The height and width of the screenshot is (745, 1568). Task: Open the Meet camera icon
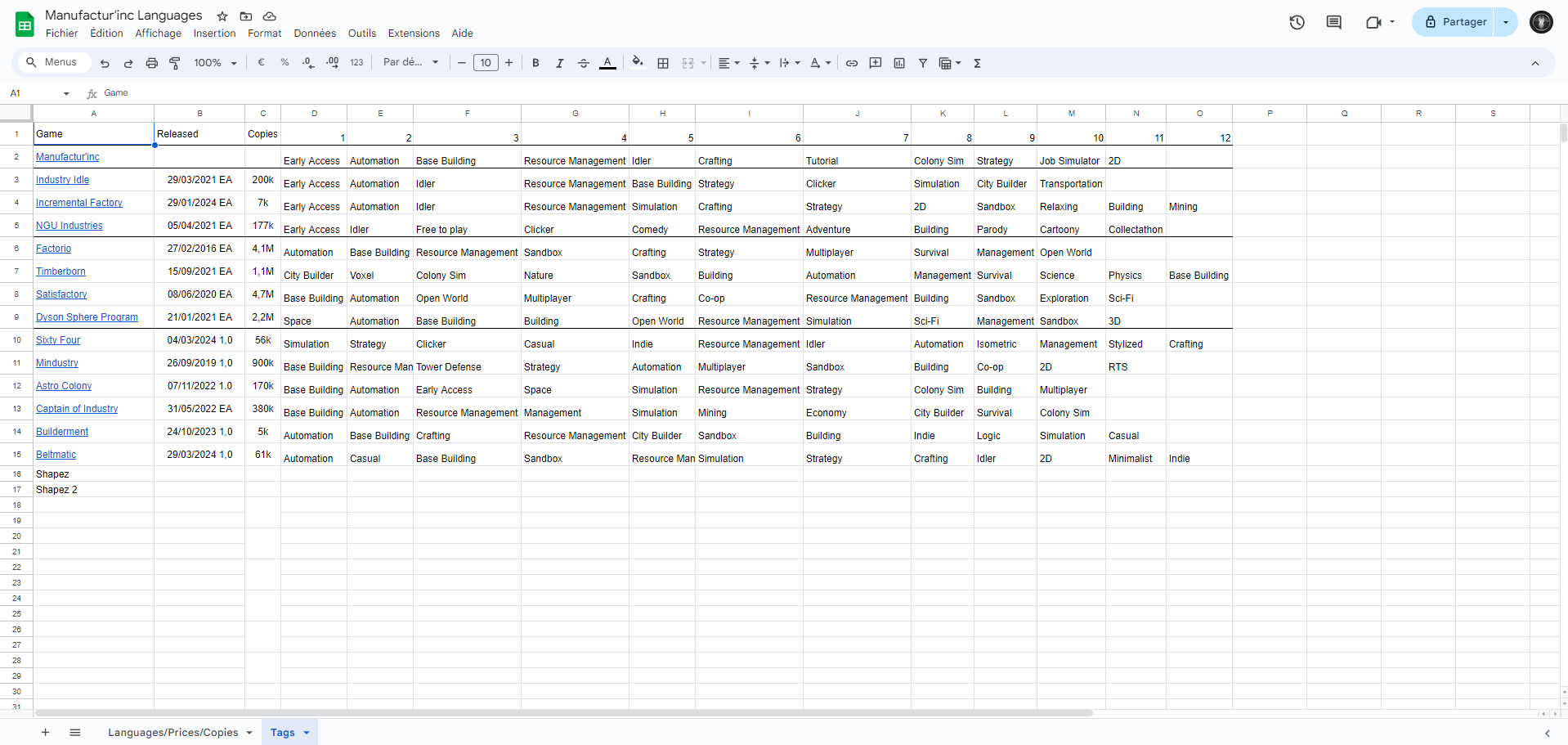(1373, 22)
